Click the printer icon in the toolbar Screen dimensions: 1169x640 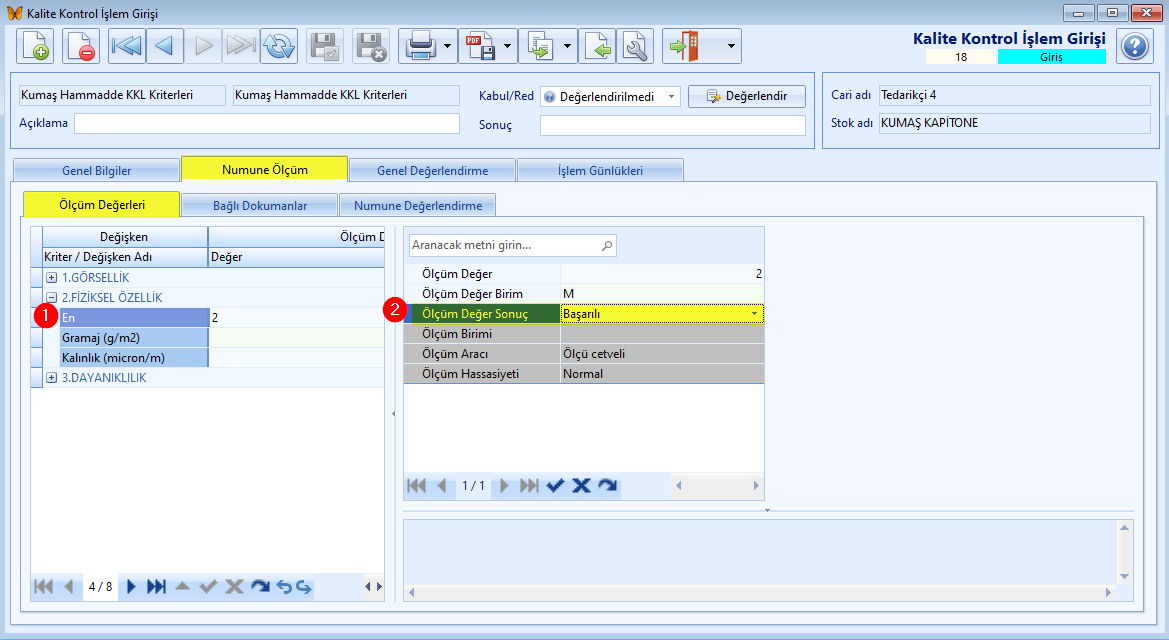pos(420,46)
